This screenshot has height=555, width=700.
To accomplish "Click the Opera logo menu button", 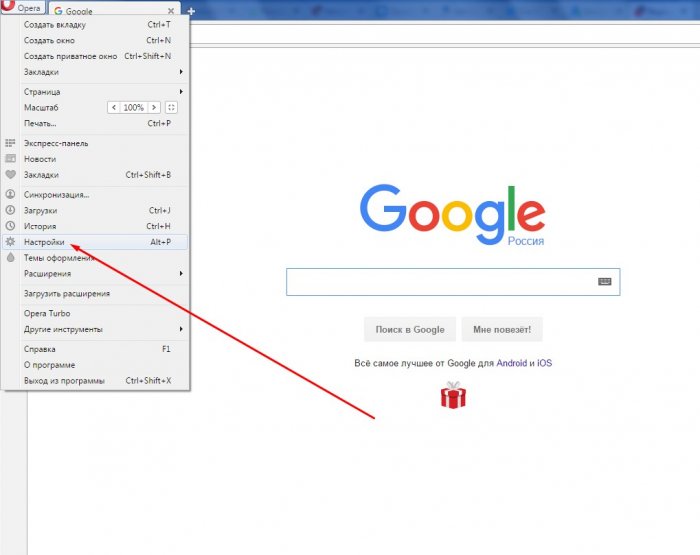I will pyautogui.click(x=24, y=8).
